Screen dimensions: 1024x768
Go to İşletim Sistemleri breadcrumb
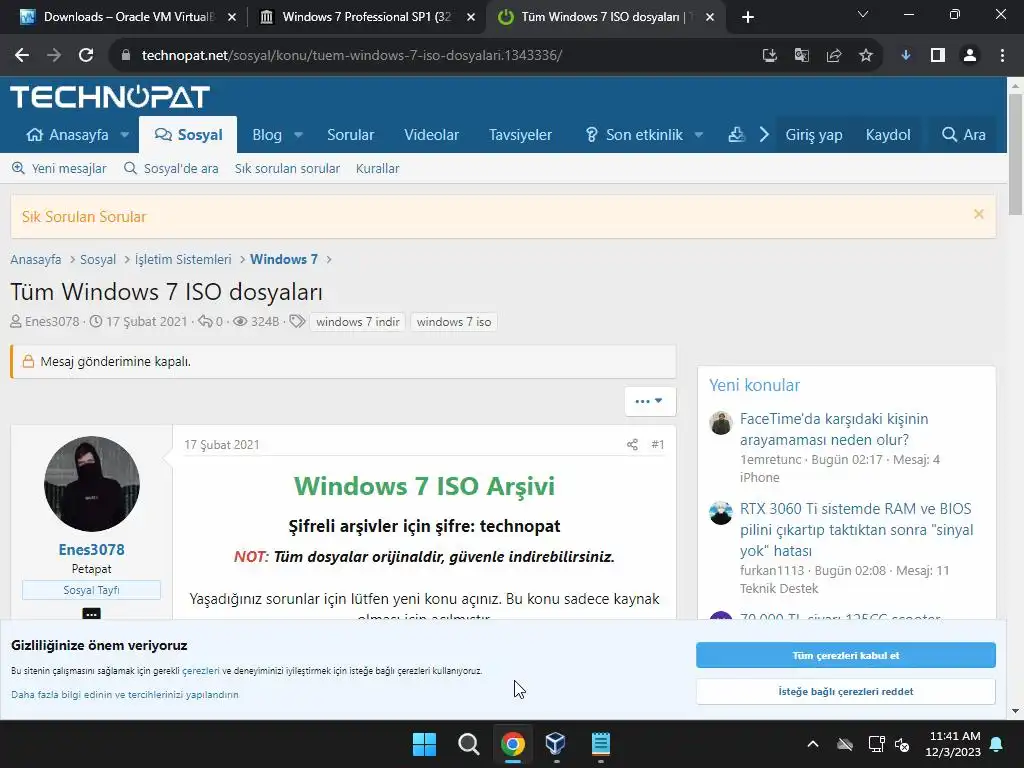coord(183,259)
